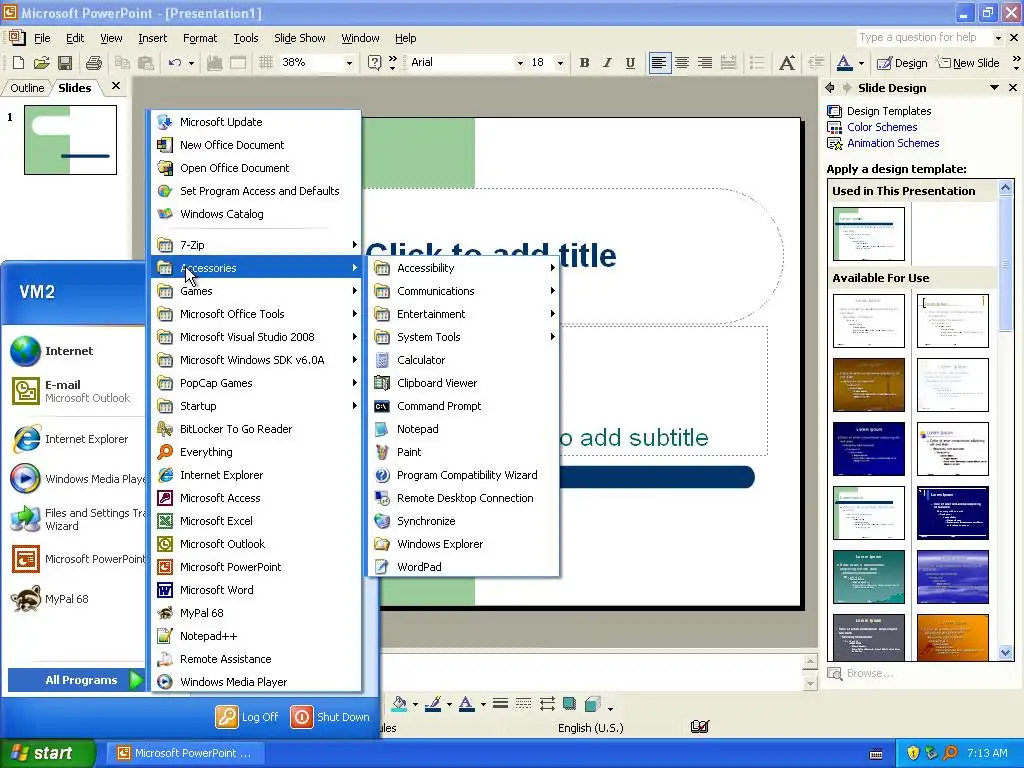1024x768 pixels.
Task: Click the Shut Down button
Action: (330, 716)
